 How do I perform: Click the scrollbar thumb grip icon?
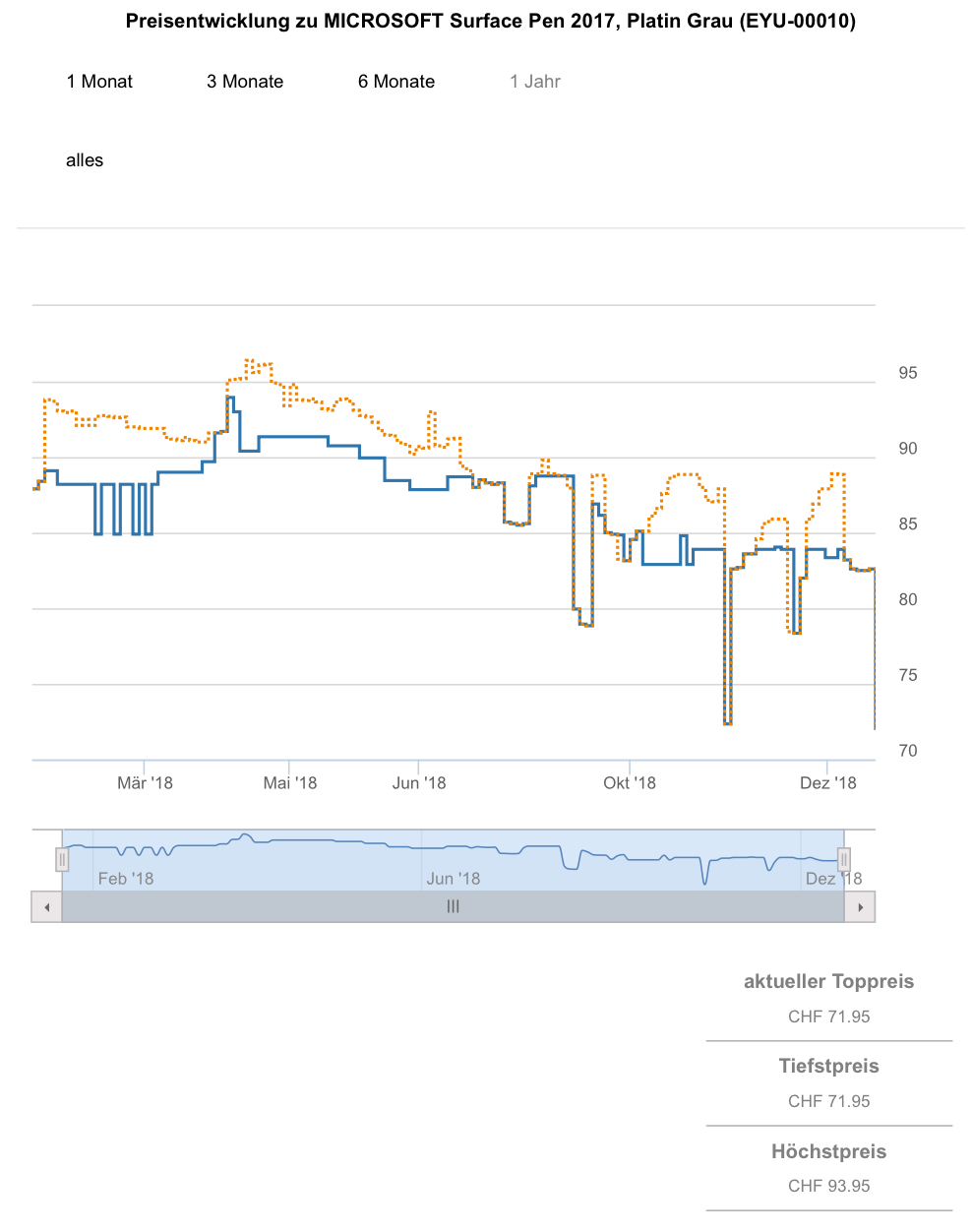453,907
